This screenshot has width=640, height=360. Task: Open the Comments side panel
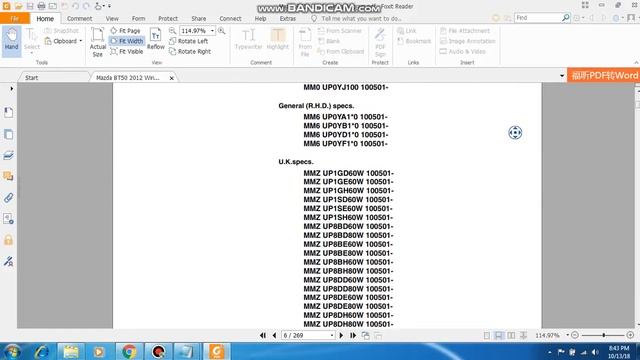(x=8, y=176)
